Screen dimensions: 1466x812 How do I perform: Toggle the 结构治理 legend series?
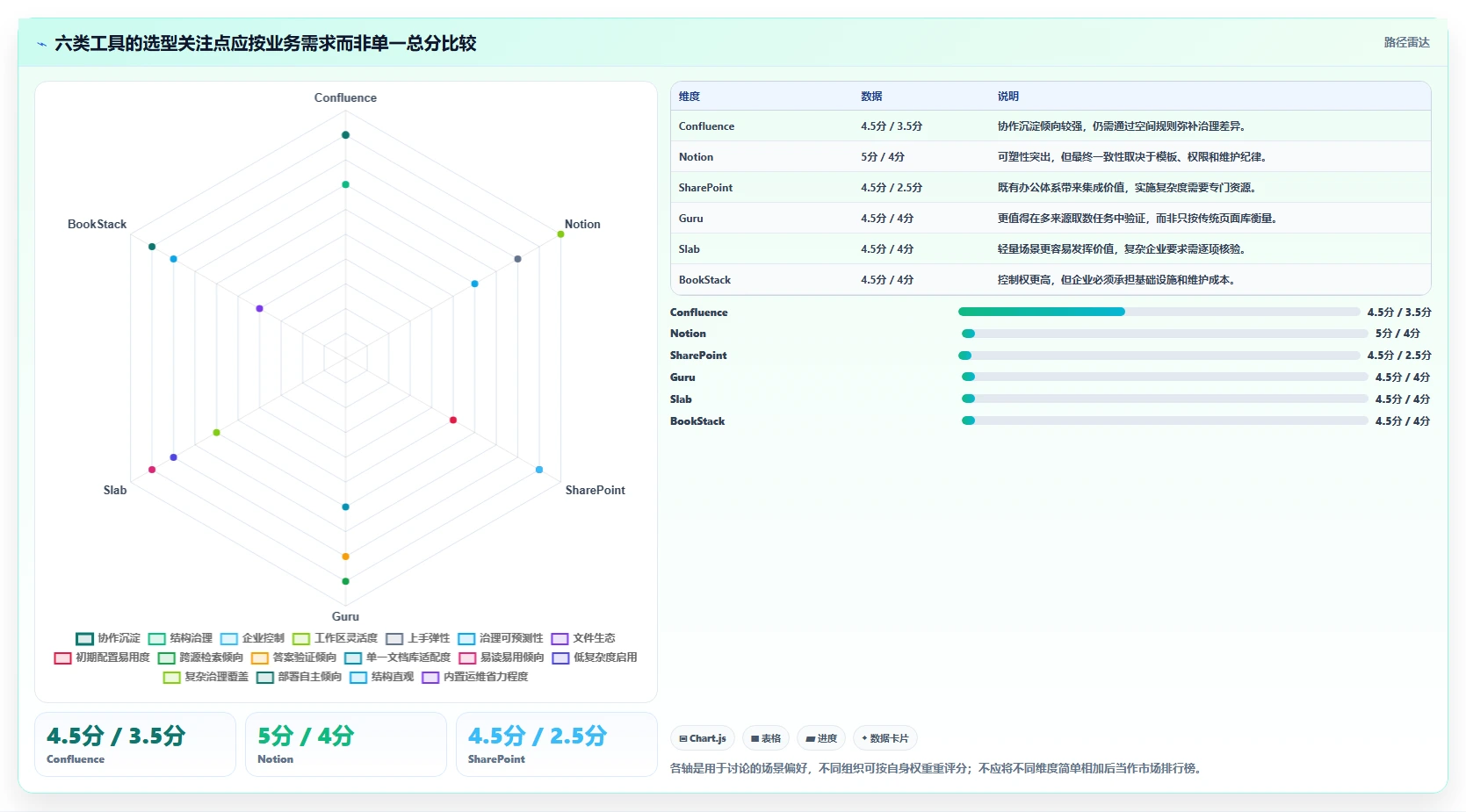tap(180, 638)
